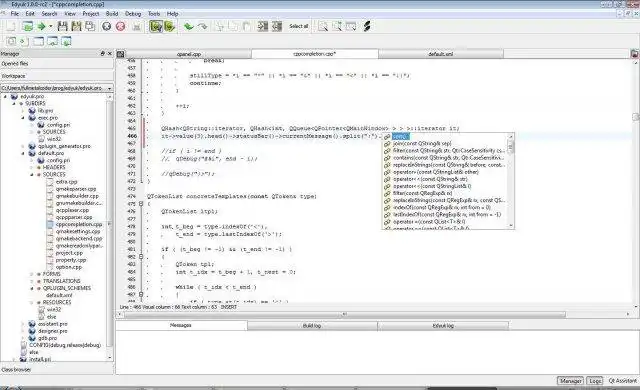Image resolution: width=640 pixels, height=390 pixels.
Task: Switch to the default.xml editor tab
Action: tap(441, 54)
